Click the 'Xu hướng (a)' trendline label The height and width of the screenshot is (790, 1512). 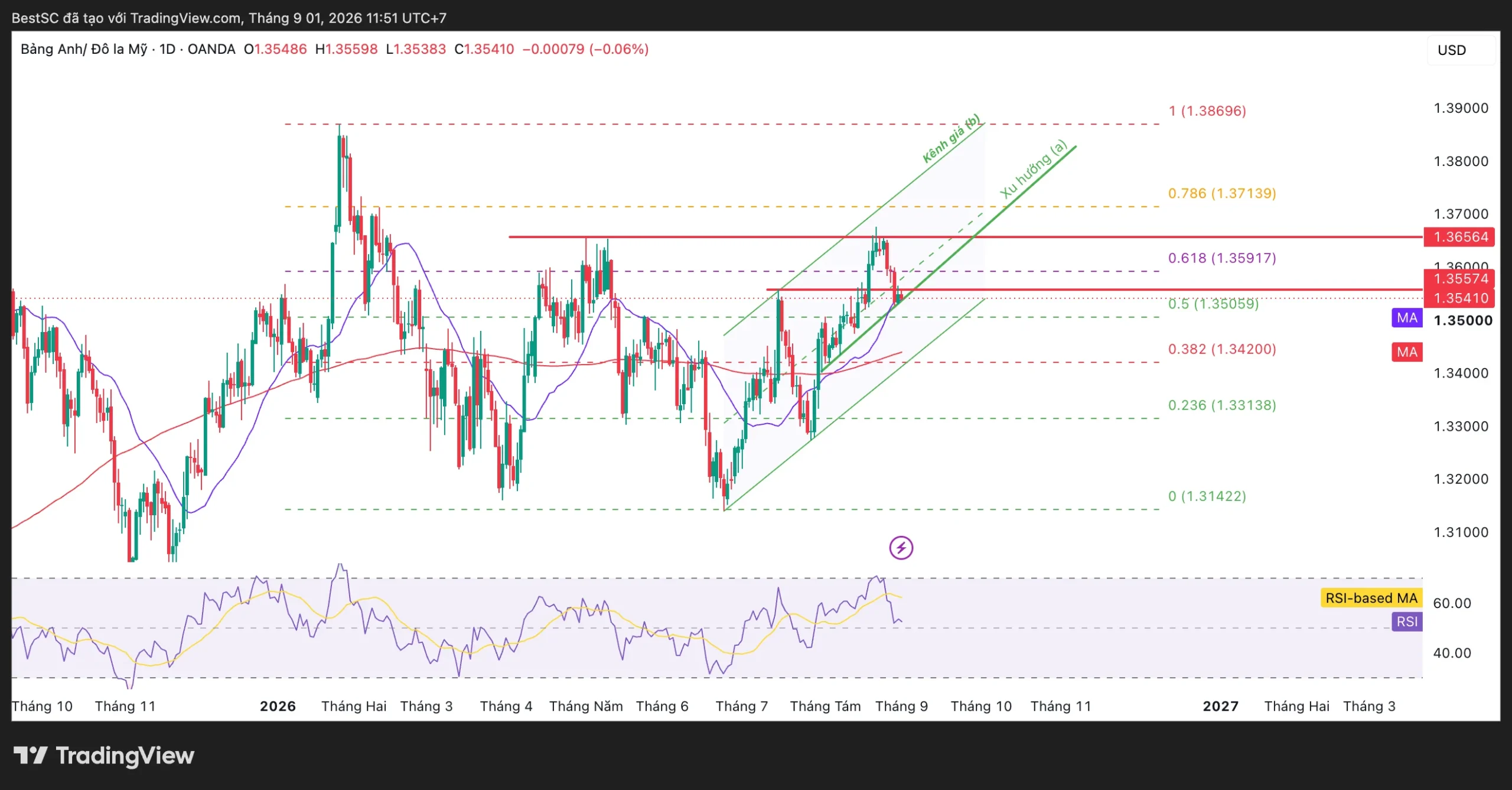tap(1034, 169)
